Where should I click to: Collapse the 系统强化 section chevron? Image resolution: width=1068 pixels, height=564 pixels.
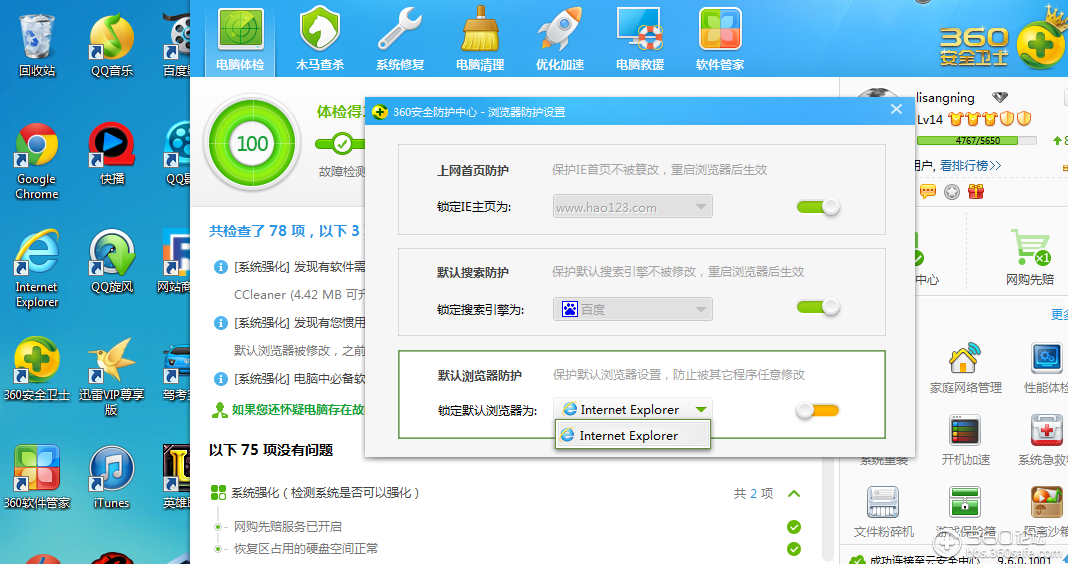click(x=794, y=493)
